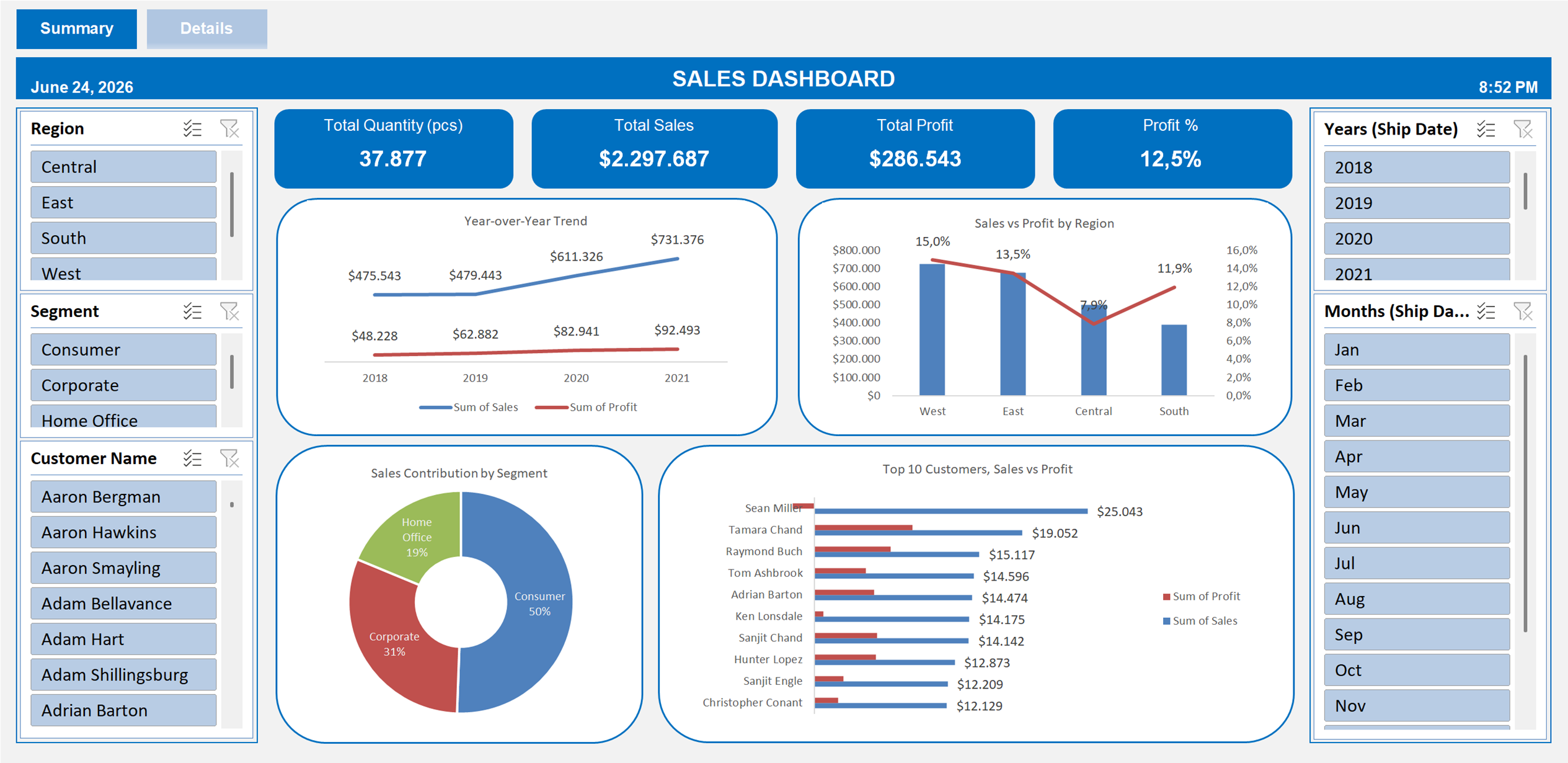Select May in Months slicer
The width and height of the screenshot is (1568, 763).
click(1417, 492)
